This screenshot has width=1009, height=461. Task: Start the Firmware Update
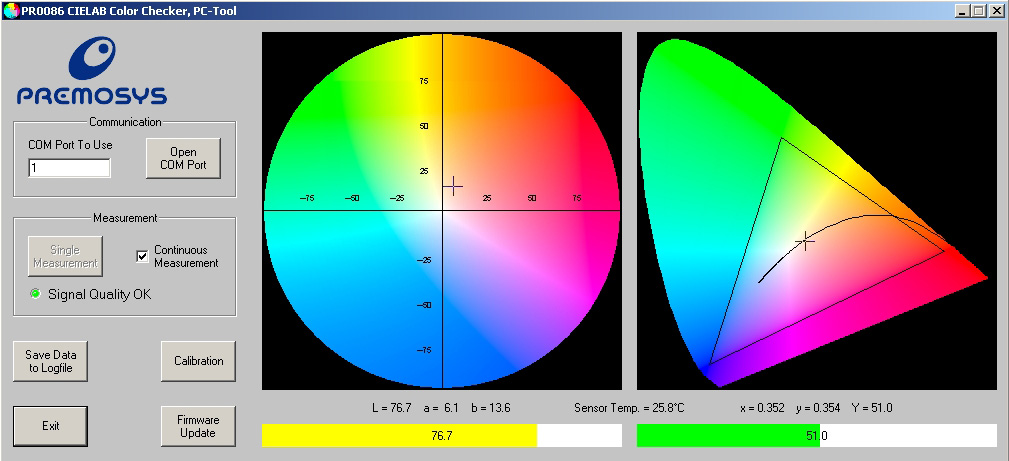(x=198, y=426)
